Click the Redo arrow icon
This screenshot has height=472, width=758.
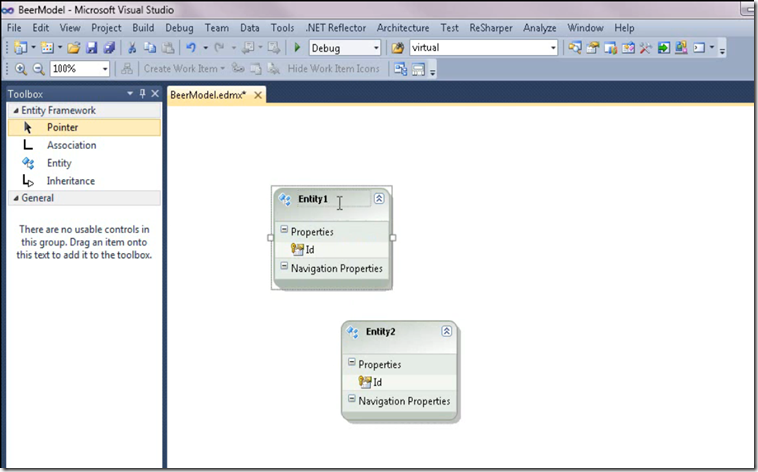[219, 48]
